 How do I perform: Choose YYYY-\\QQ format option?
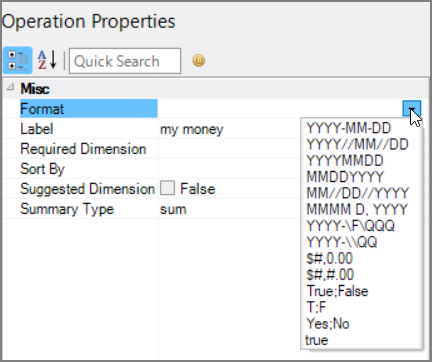(x=342, y=242)
